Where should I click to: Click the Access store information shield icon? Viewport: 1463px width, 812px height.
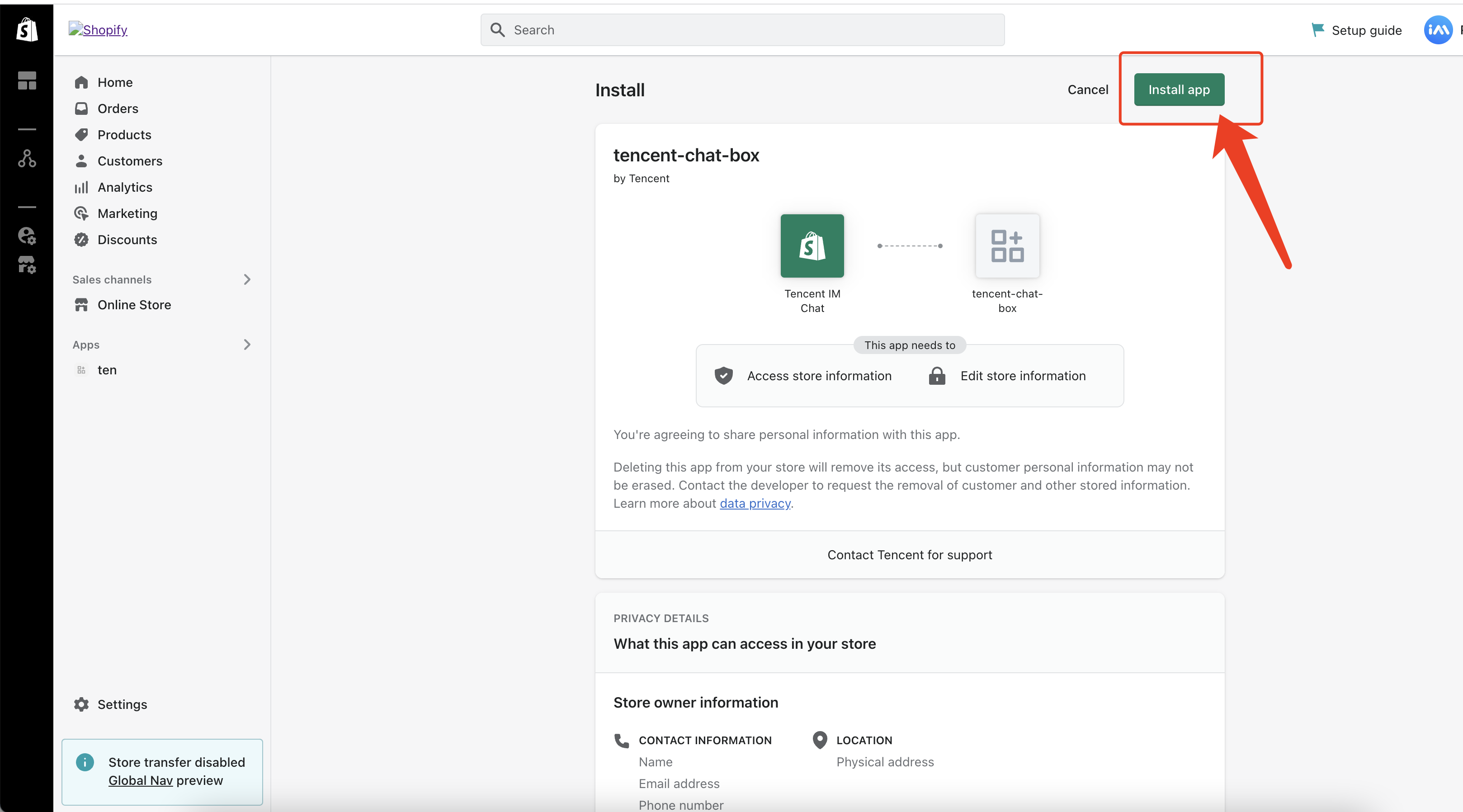point(723,376)
